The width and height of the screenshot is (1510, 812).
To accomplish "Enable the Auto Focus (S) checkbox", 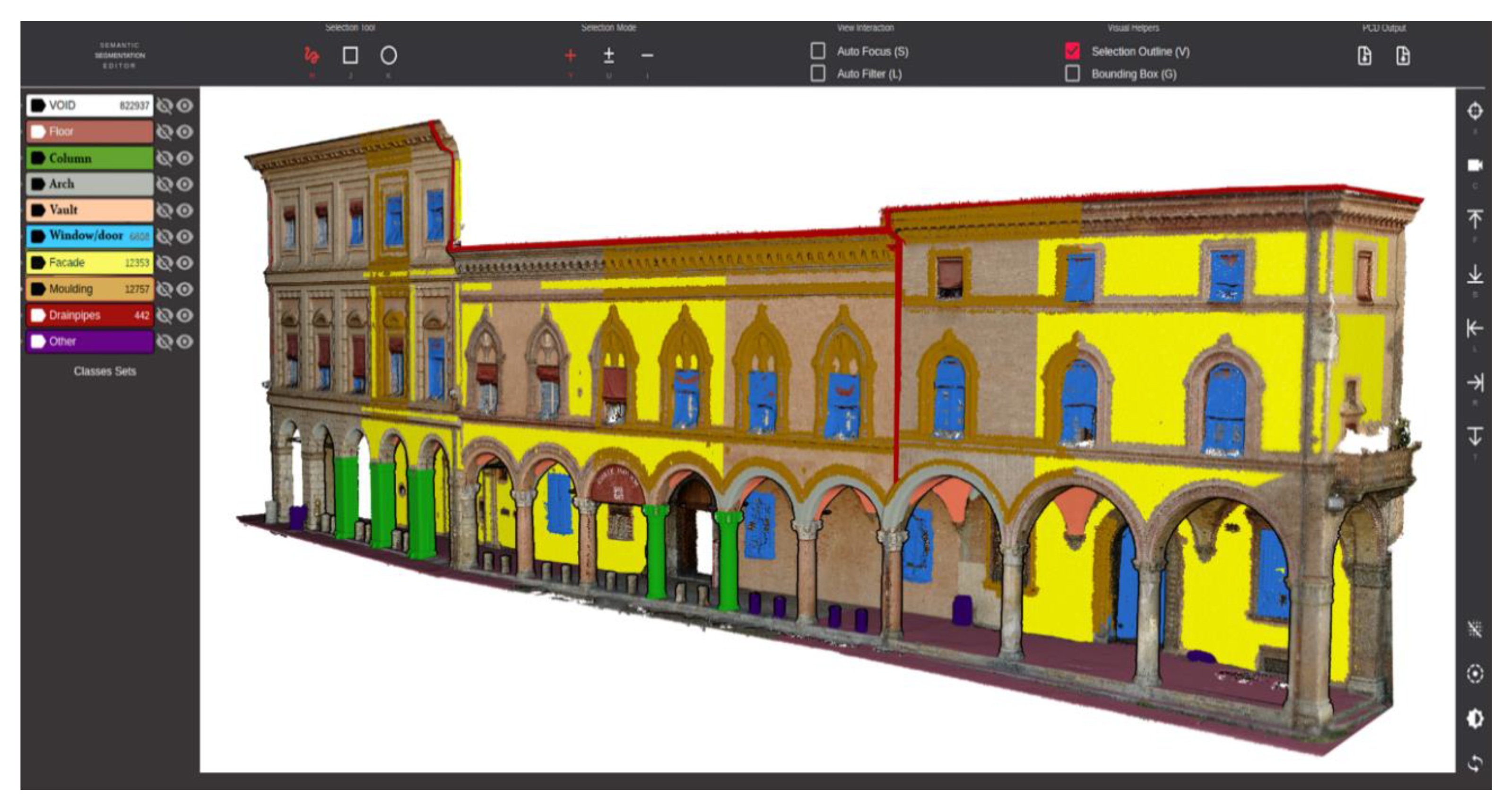I will pos(818,51).
